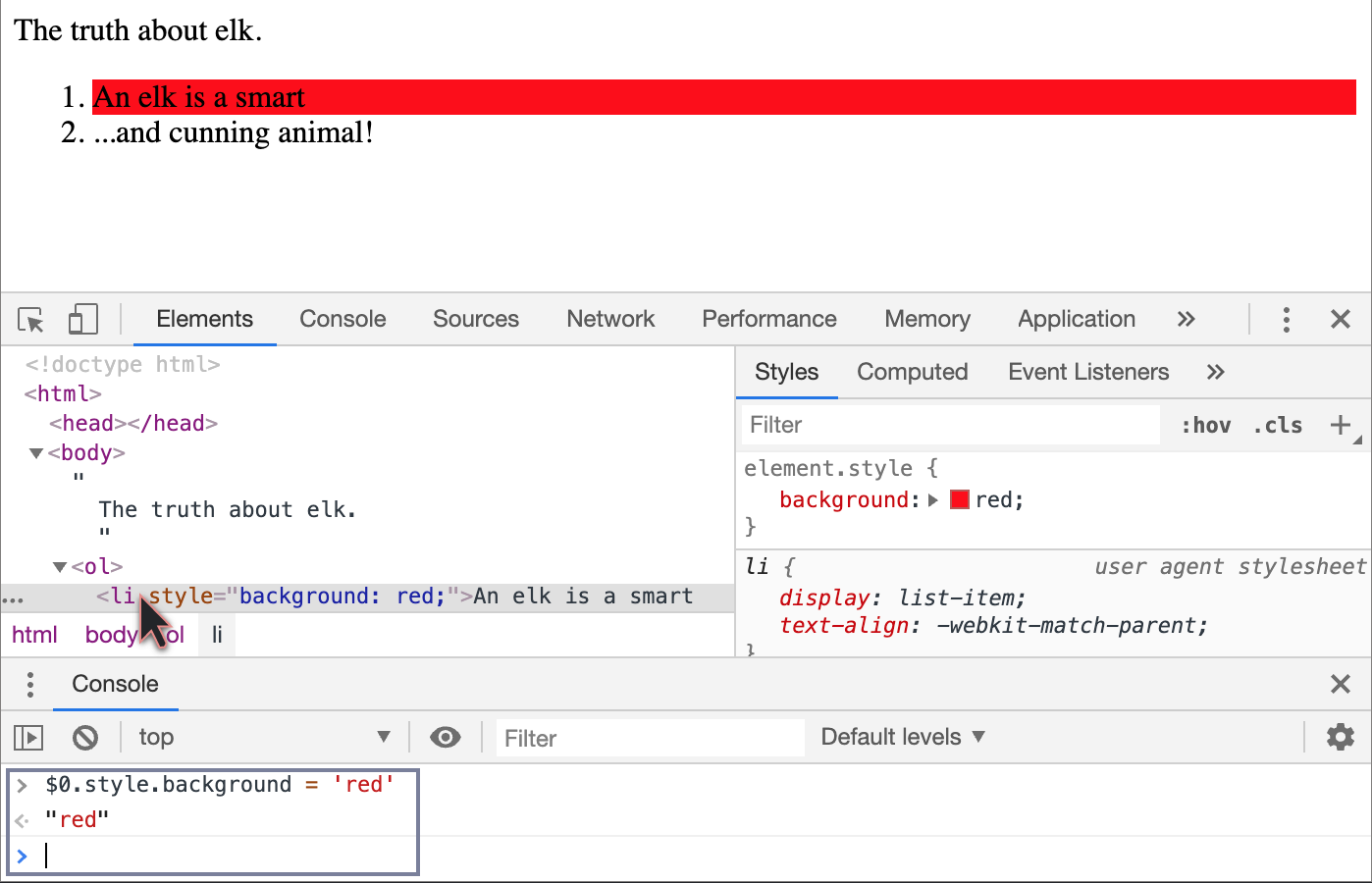
Task: Click html in the breadcrumb trail
Action: pos(34,635)
